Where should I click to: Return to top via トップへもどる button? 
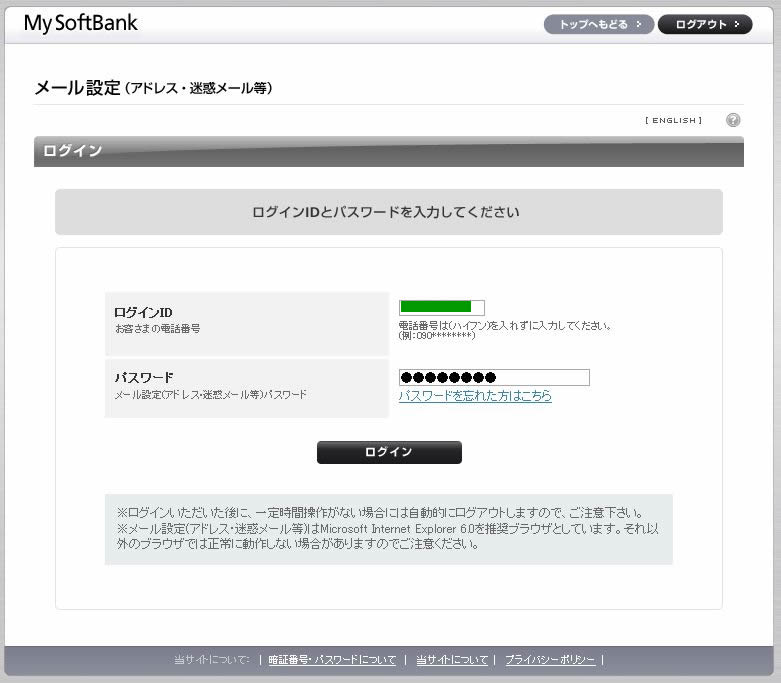point(599,24)
